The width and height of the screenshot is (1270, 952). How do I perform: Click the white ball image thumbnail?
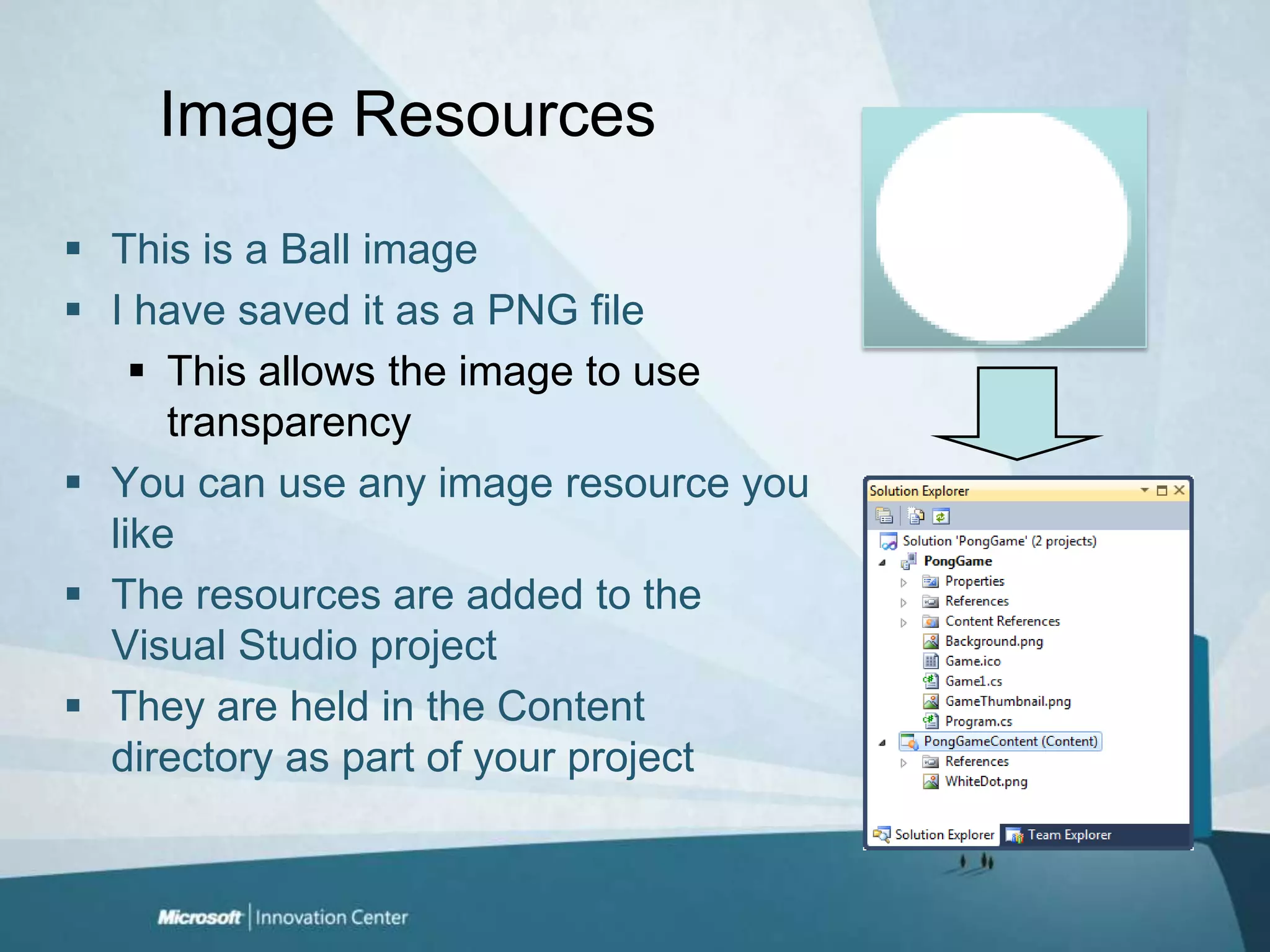(x=1005, y=227)
